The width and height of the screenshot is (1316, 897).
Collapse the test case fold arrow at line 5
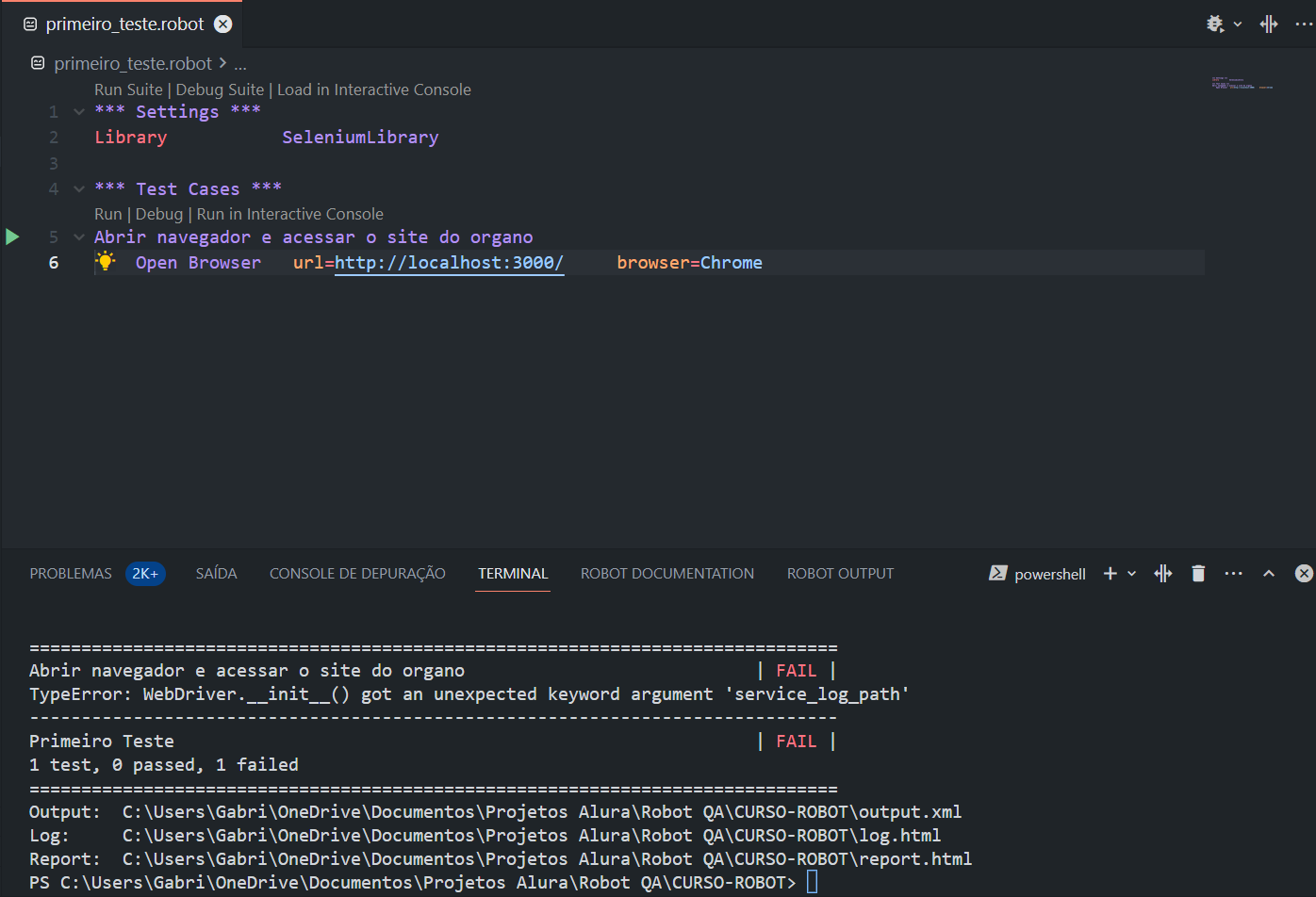click(x=79, y=237)
